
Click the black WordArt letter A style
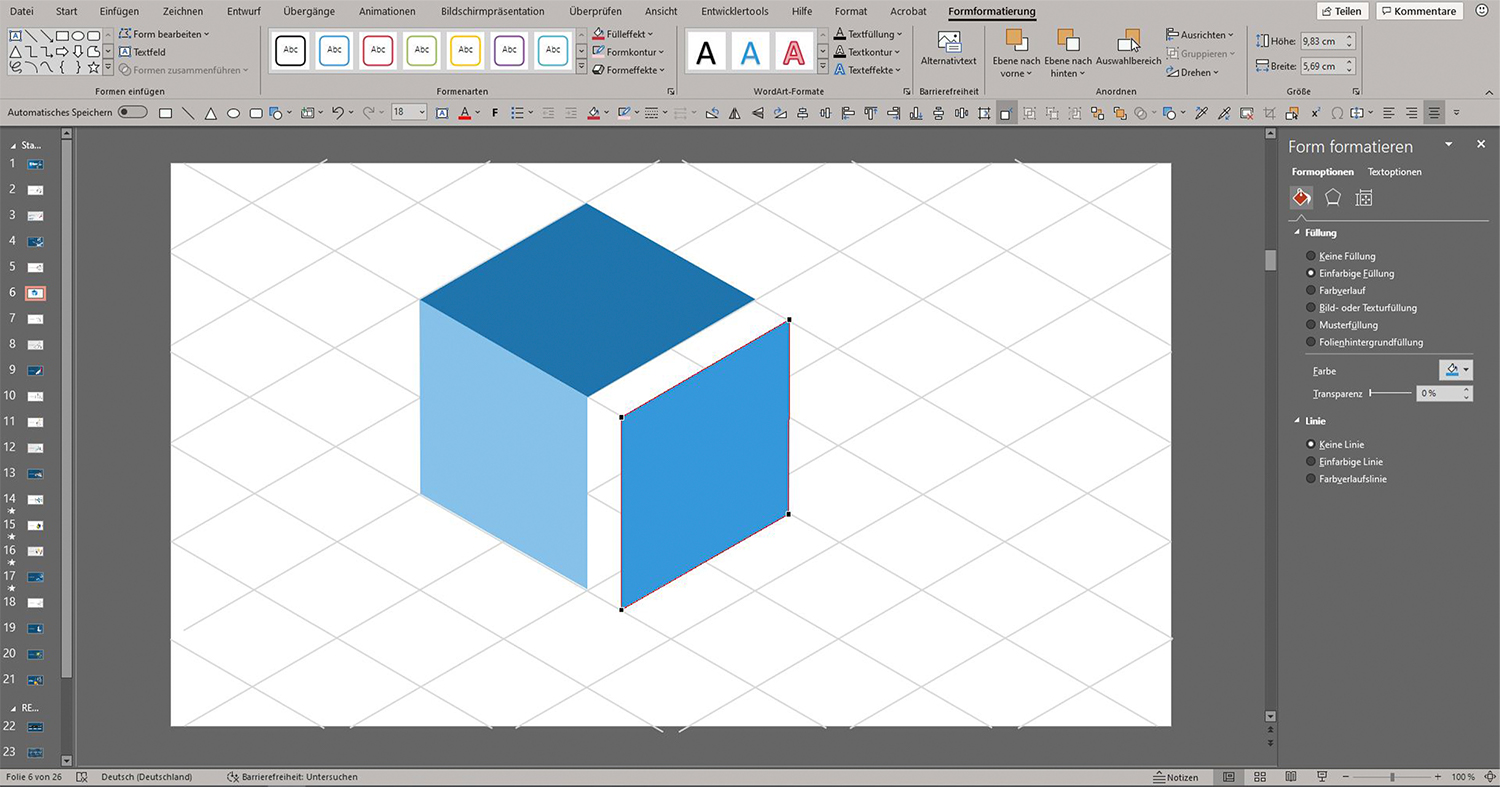(706, 53)
